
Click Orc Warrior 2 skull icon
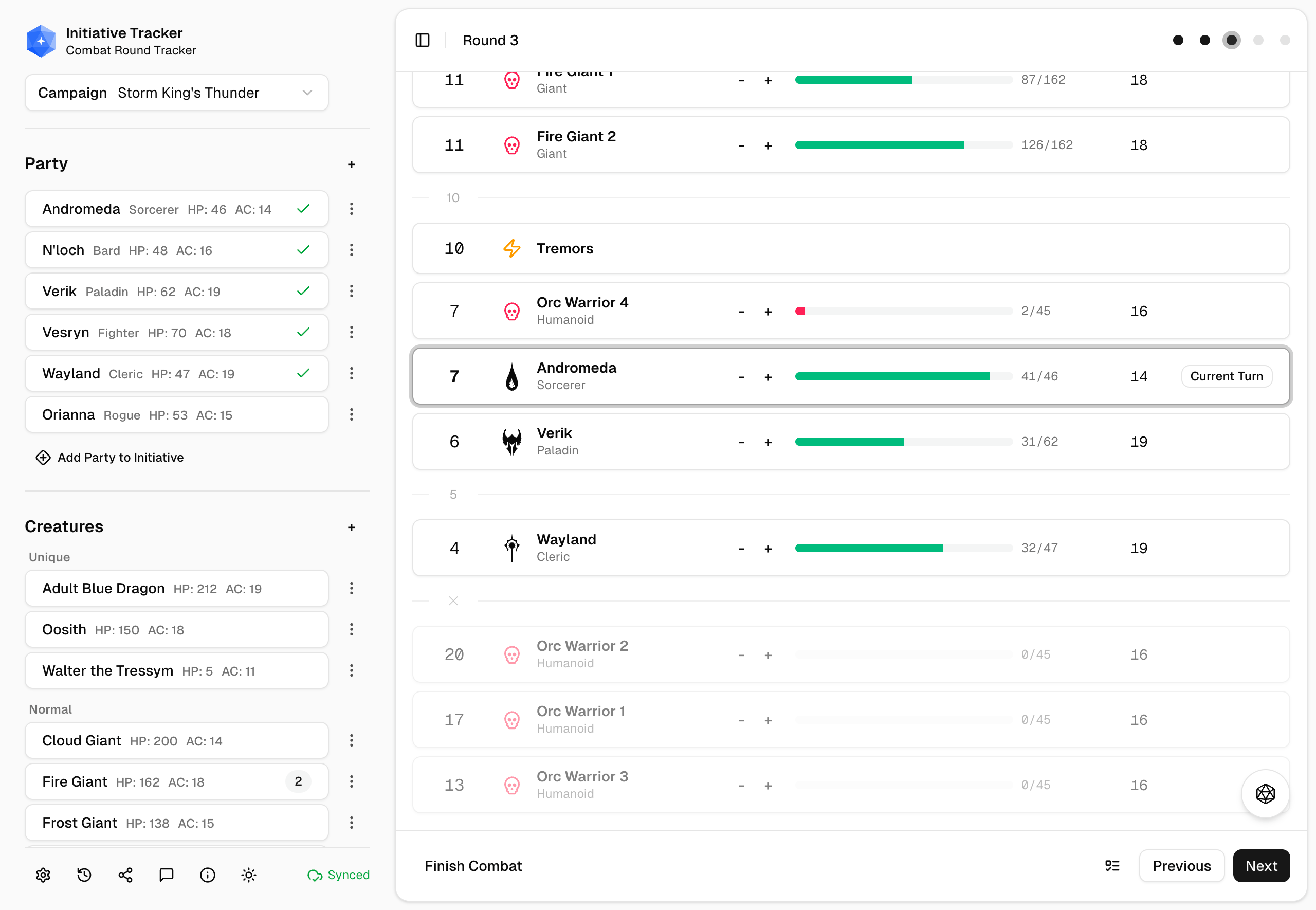coord(512,654)
